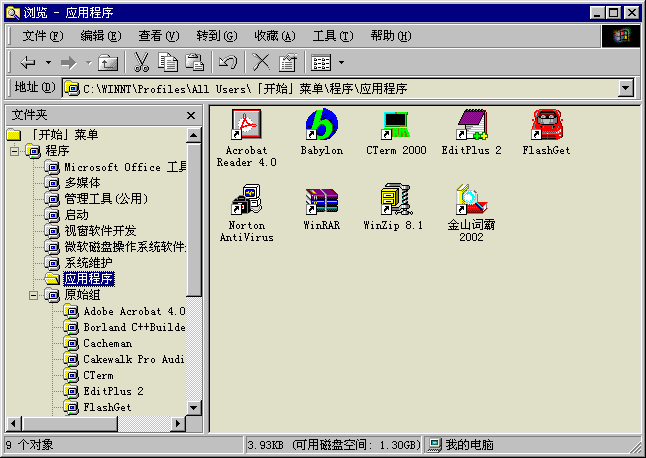646x458 pixels.
Task: Select the 多媒体 folder
Action: 82,183
